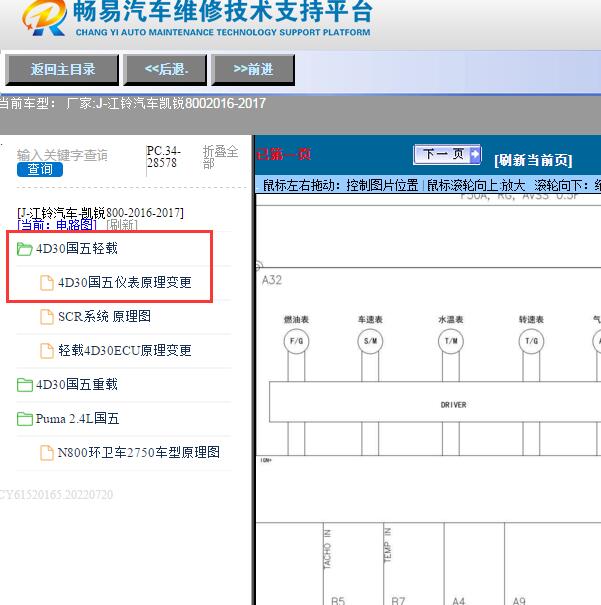Go to next page with 下一页

coord(447,154)
